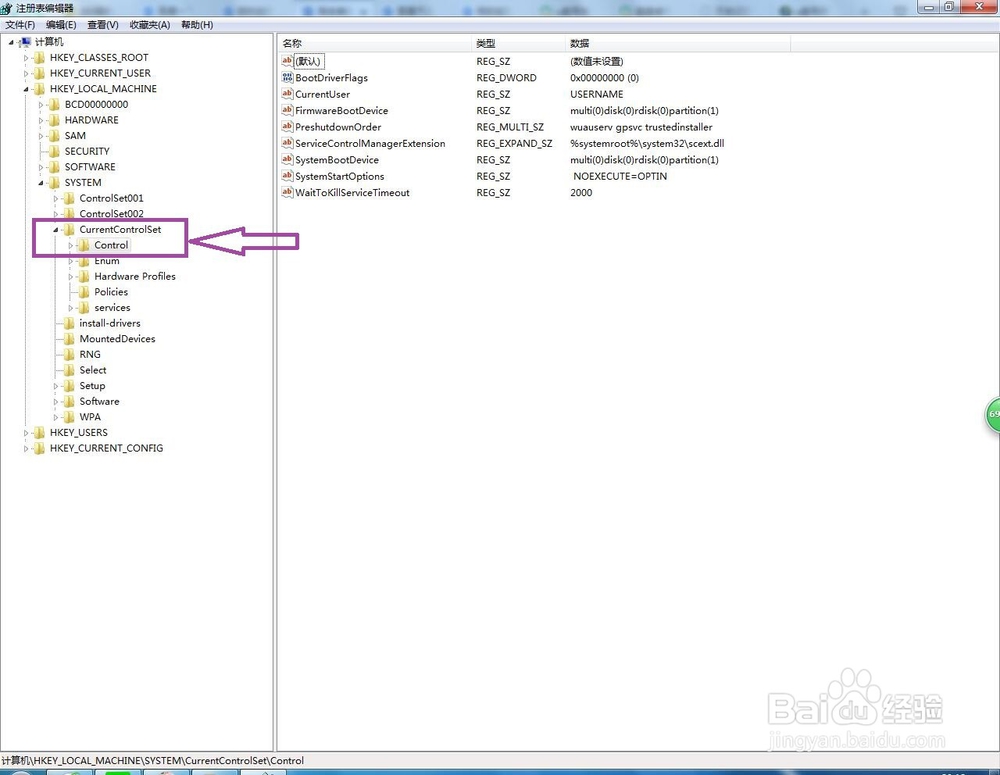Viewport: 1000px width, 775px height.
Task: Open the 查看(V) menu
Action: pos(103,24)
